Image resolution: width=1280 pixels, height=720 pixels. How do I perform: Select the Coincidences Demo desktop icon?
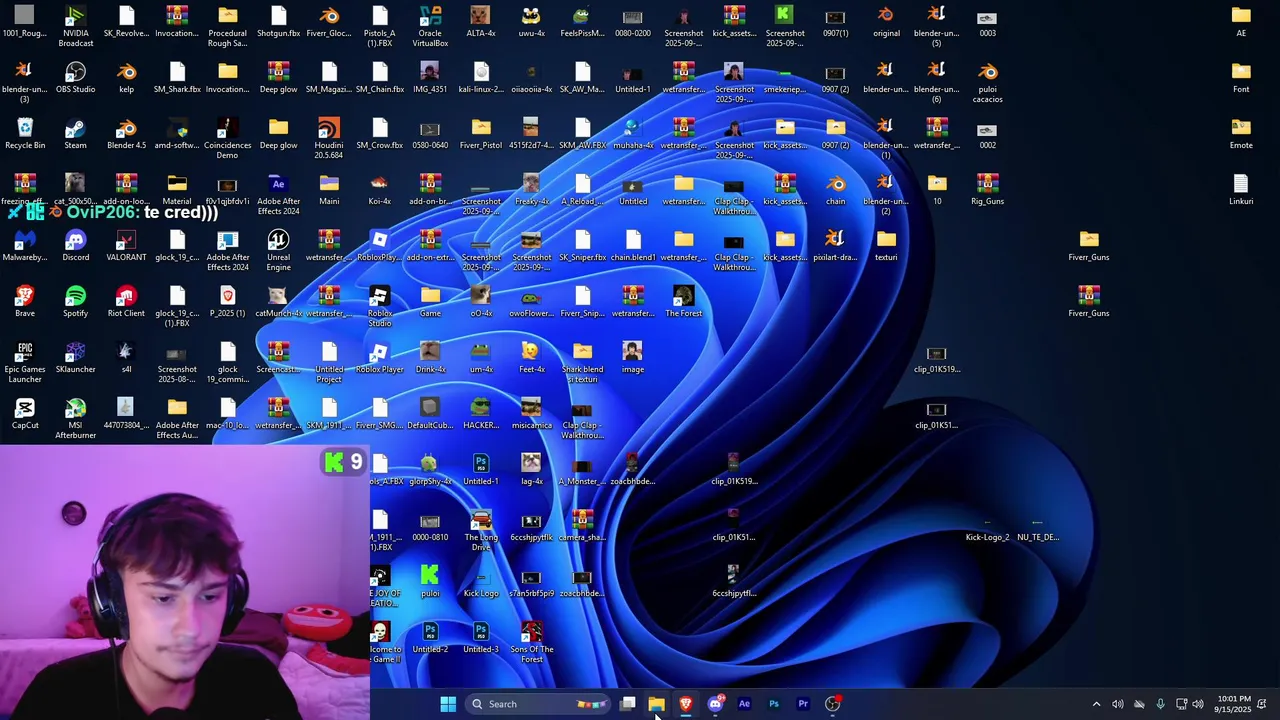pos(227,138)
